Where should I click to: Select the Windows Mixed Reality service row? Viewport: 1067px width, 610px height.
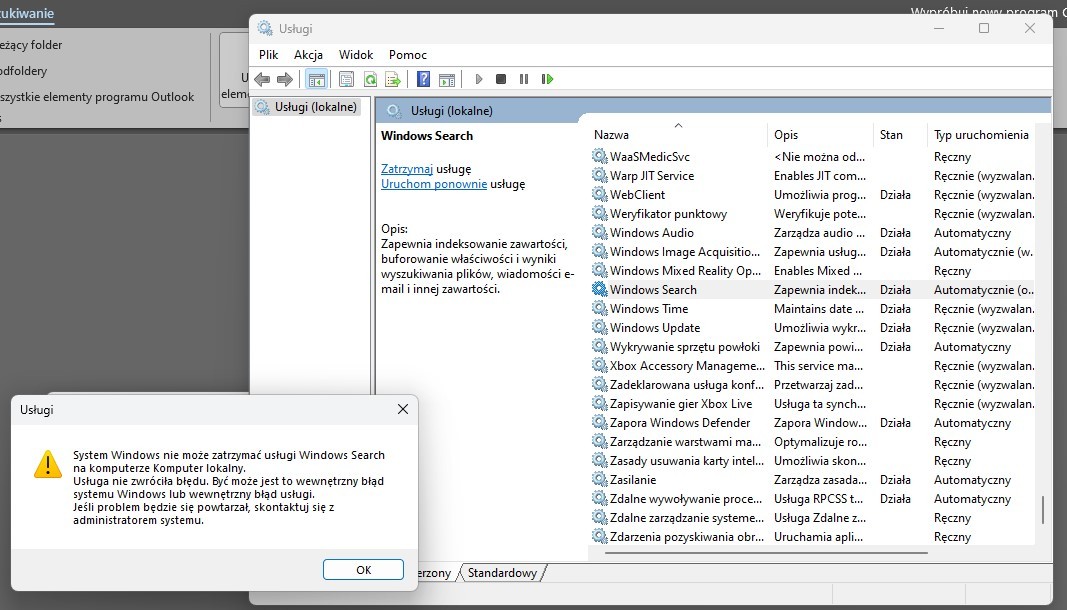point(812,270)
